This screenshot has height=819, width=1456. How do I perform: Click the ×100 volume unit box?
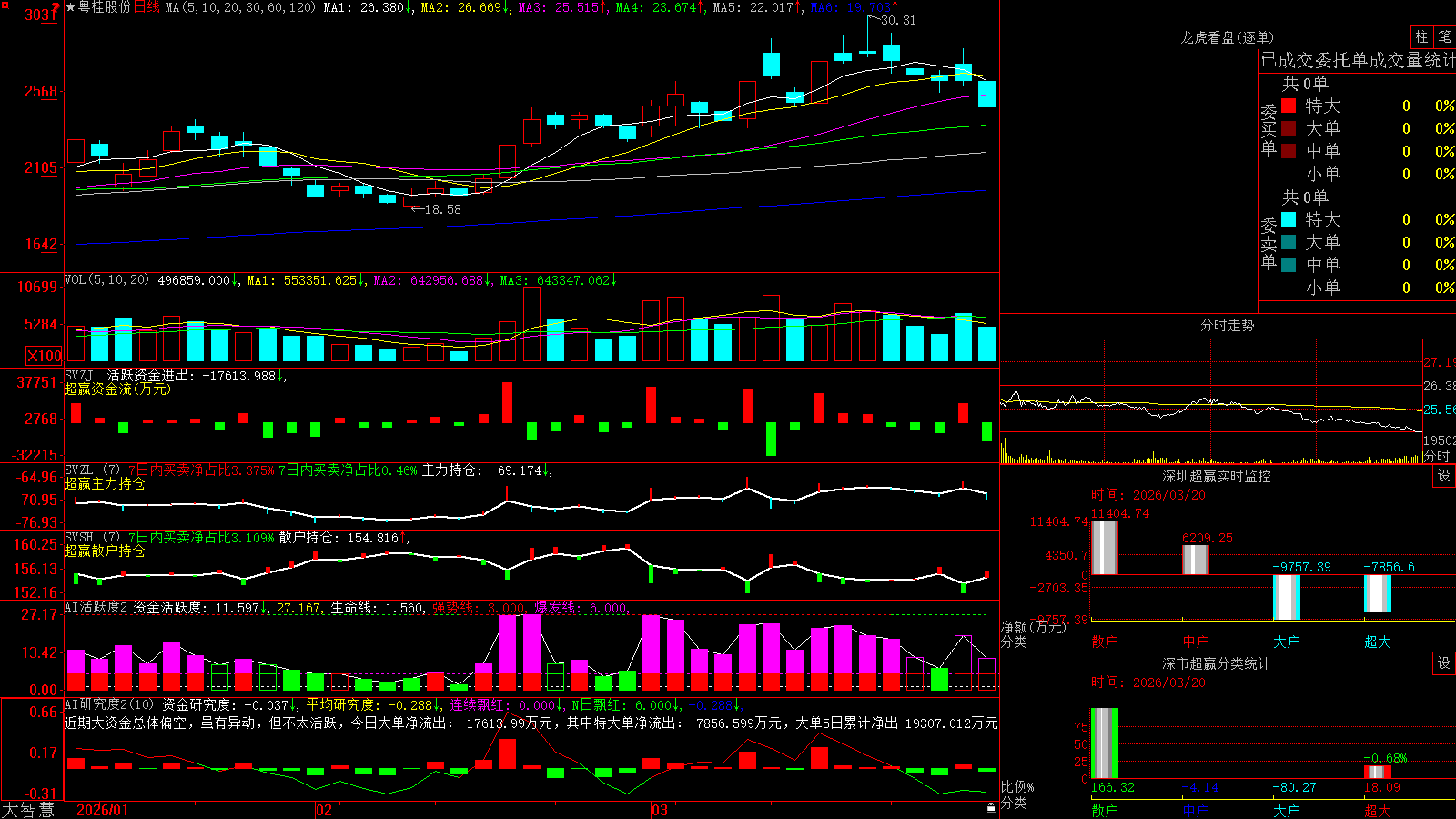coord(44,356)
